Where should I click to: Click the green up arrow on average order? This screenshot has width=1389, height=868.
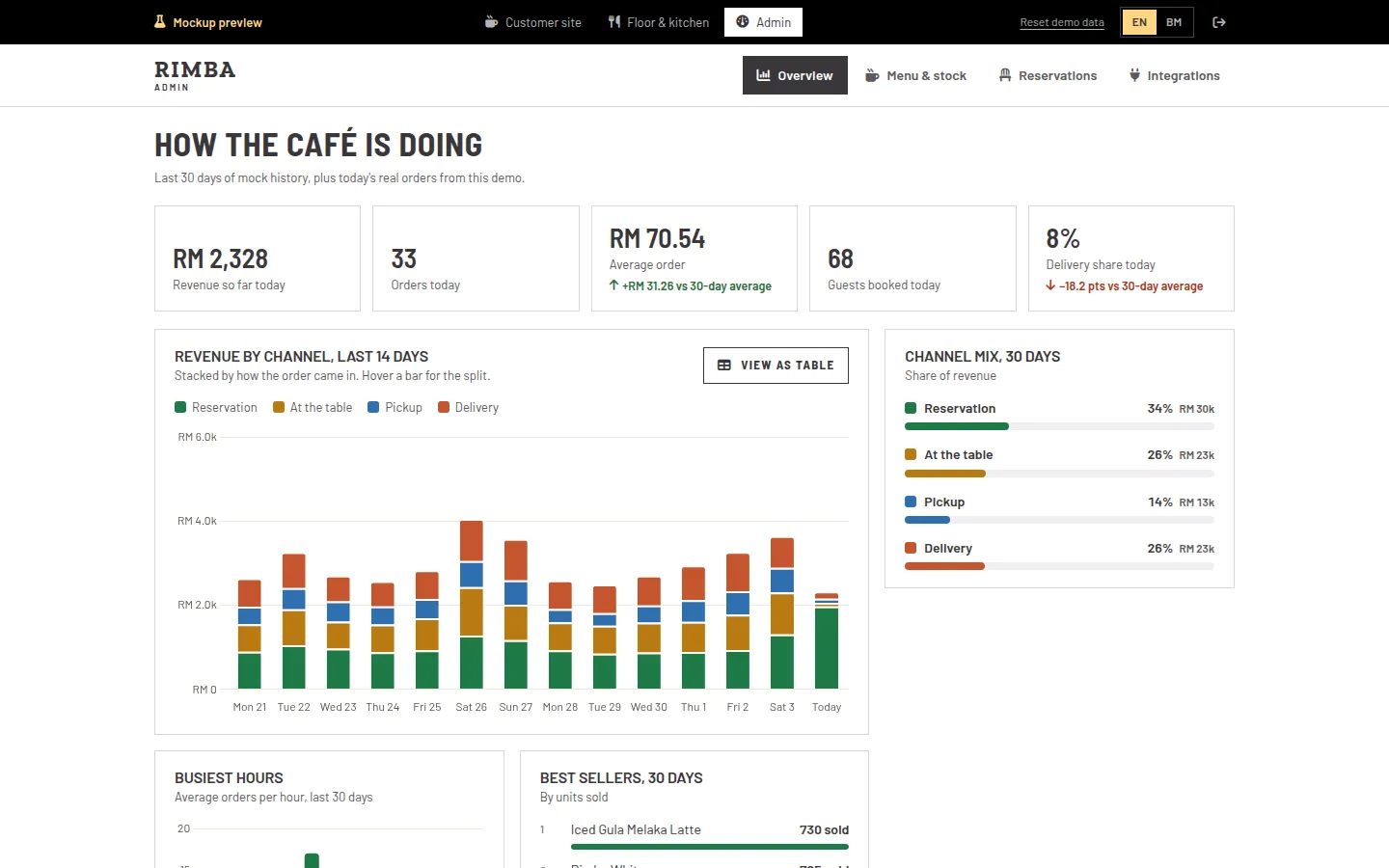click(x=613, y=285)
